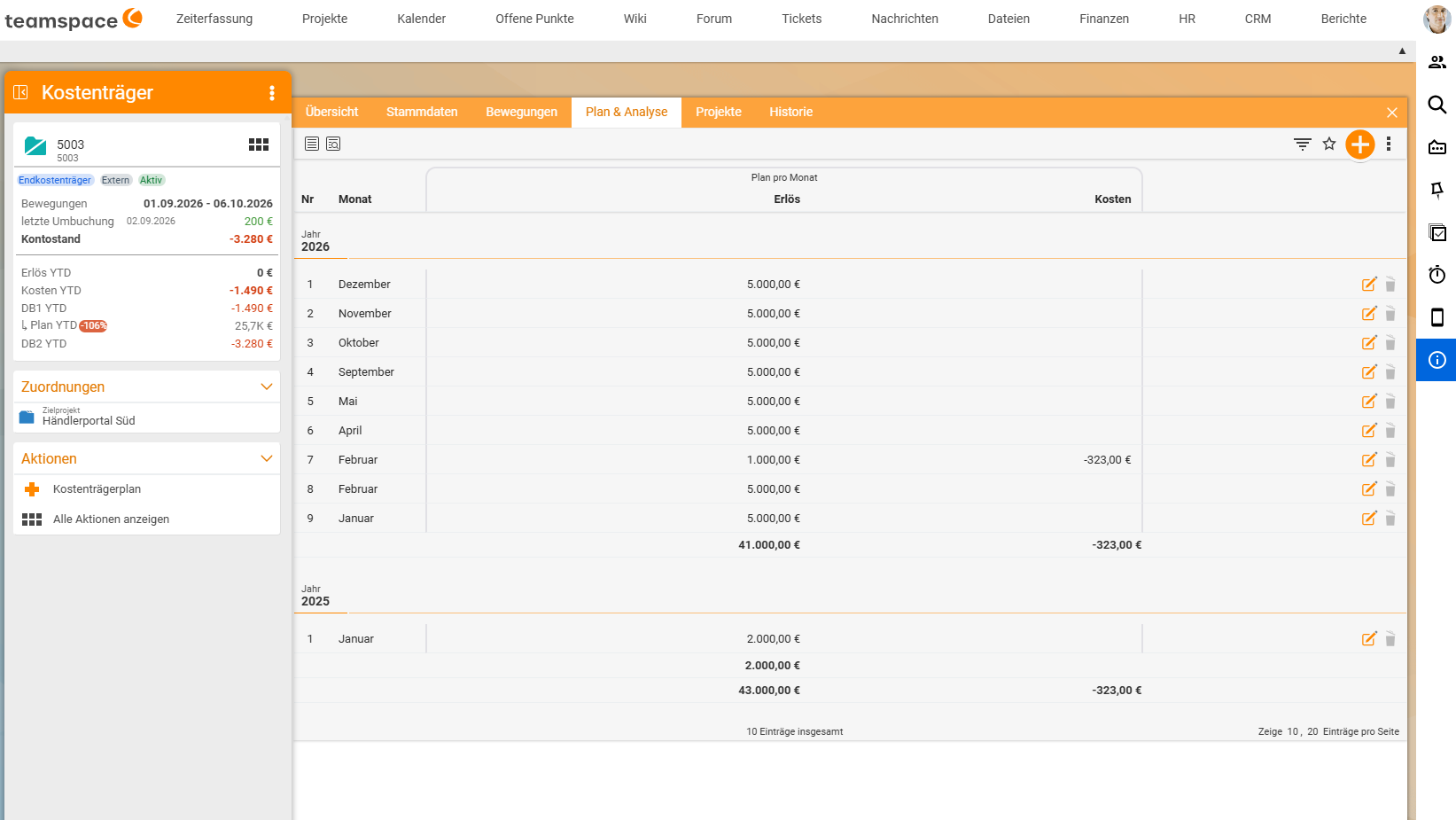Open Finanzen in top navigation
Image resolution: width=1456 pixels, height=820 pixels.
point(1104,19)
